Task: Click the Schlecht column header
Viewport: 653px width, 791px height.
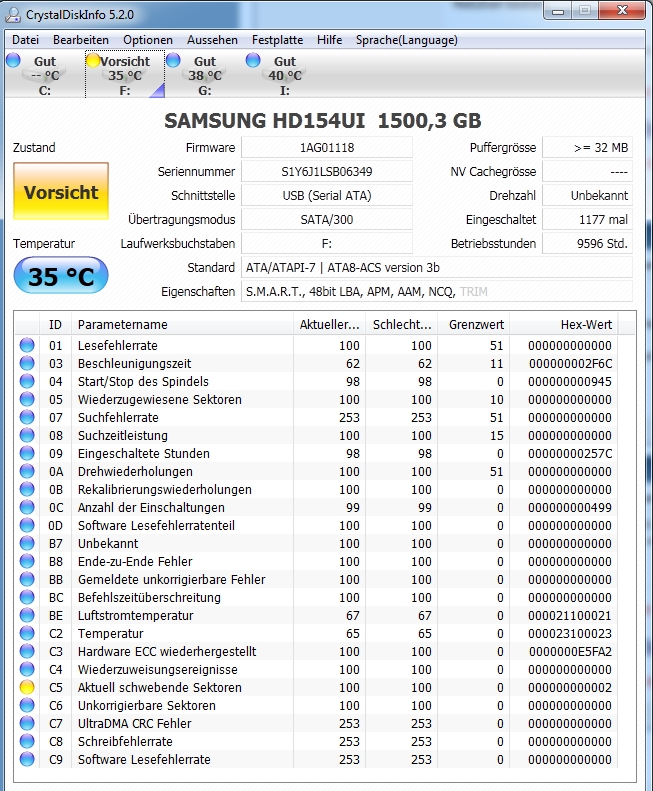Action: point(402,324)
